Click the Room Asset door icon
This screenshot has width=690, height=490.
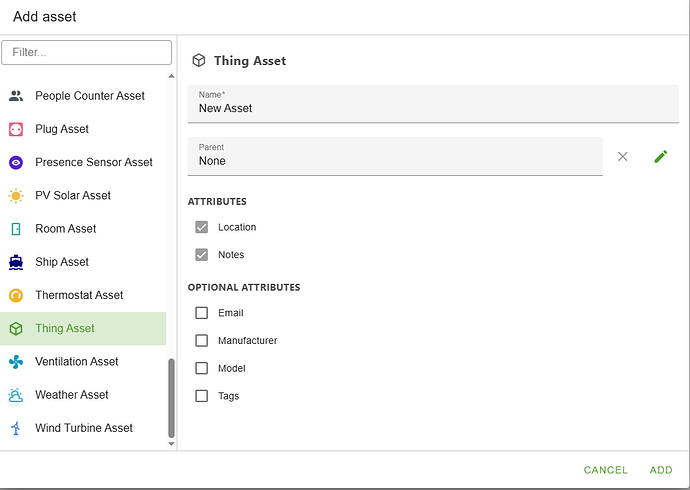16,229
